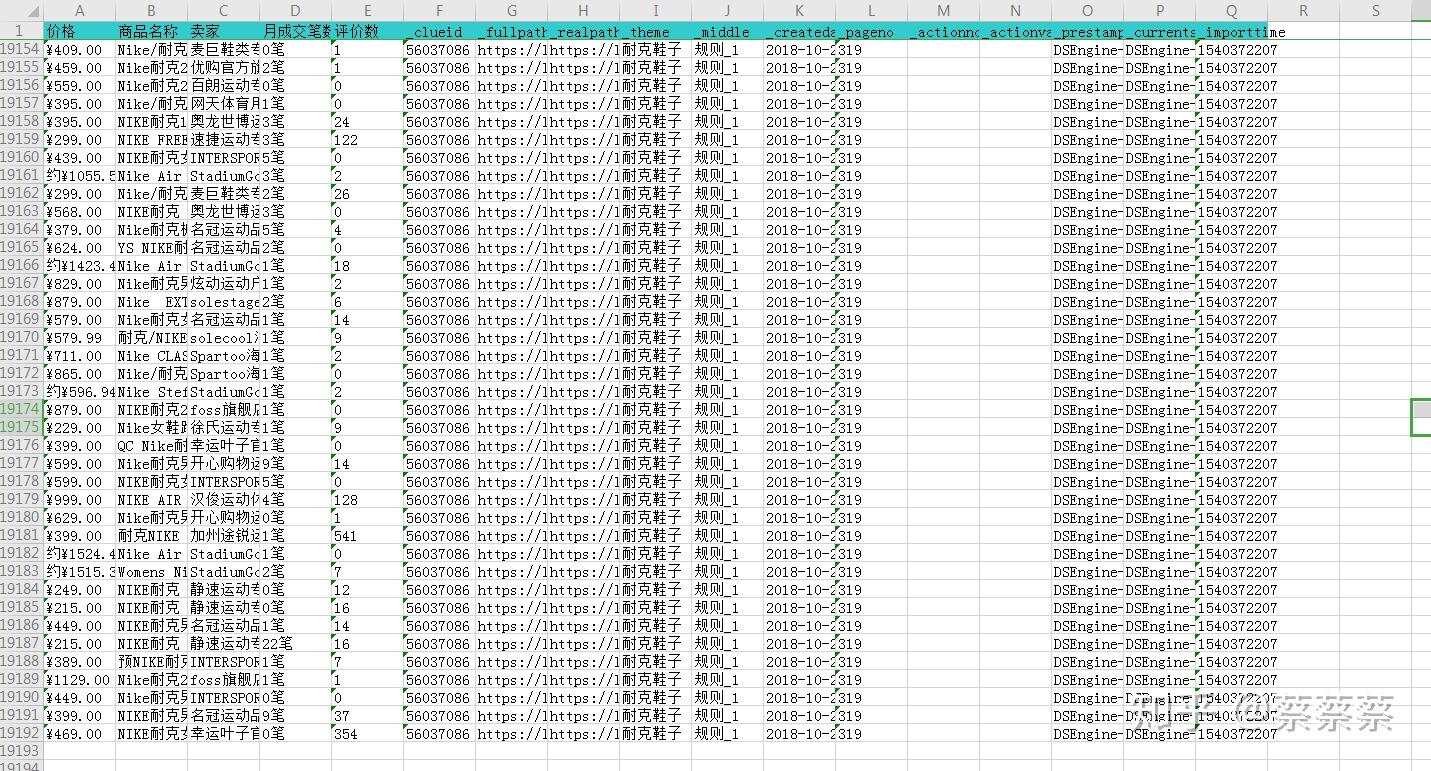Click the 评价数 header cell
Screen dimensions: 1431x771
368,31
